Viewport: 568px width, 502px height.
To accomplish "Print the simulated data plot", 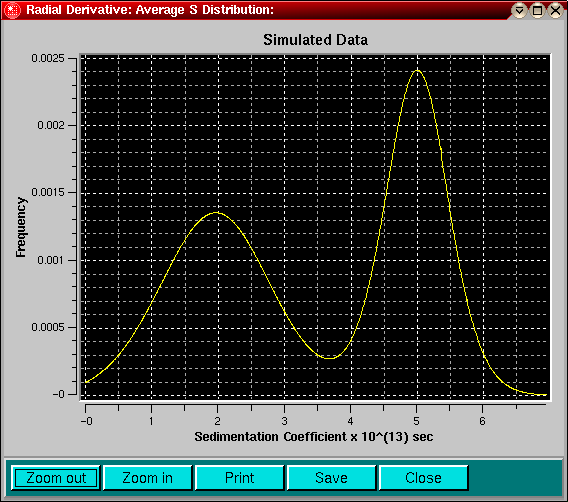I will [239, 478].
